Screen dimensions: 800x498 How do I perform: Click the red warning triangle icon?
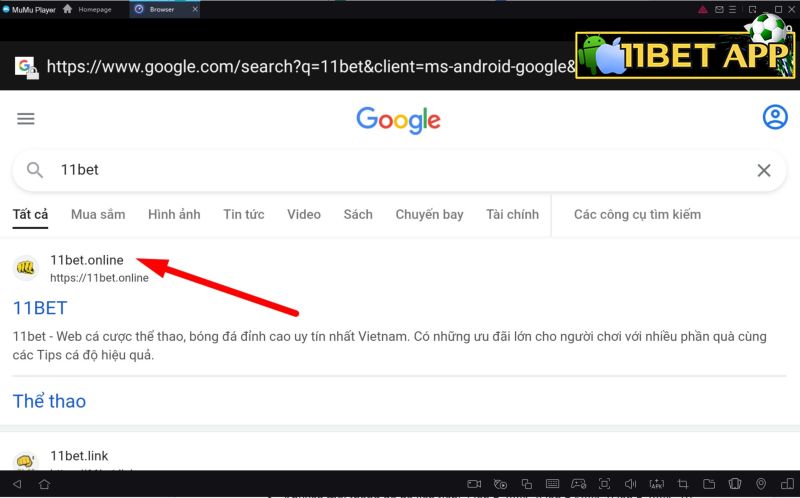pyautogui.click(x=703, y=9)
